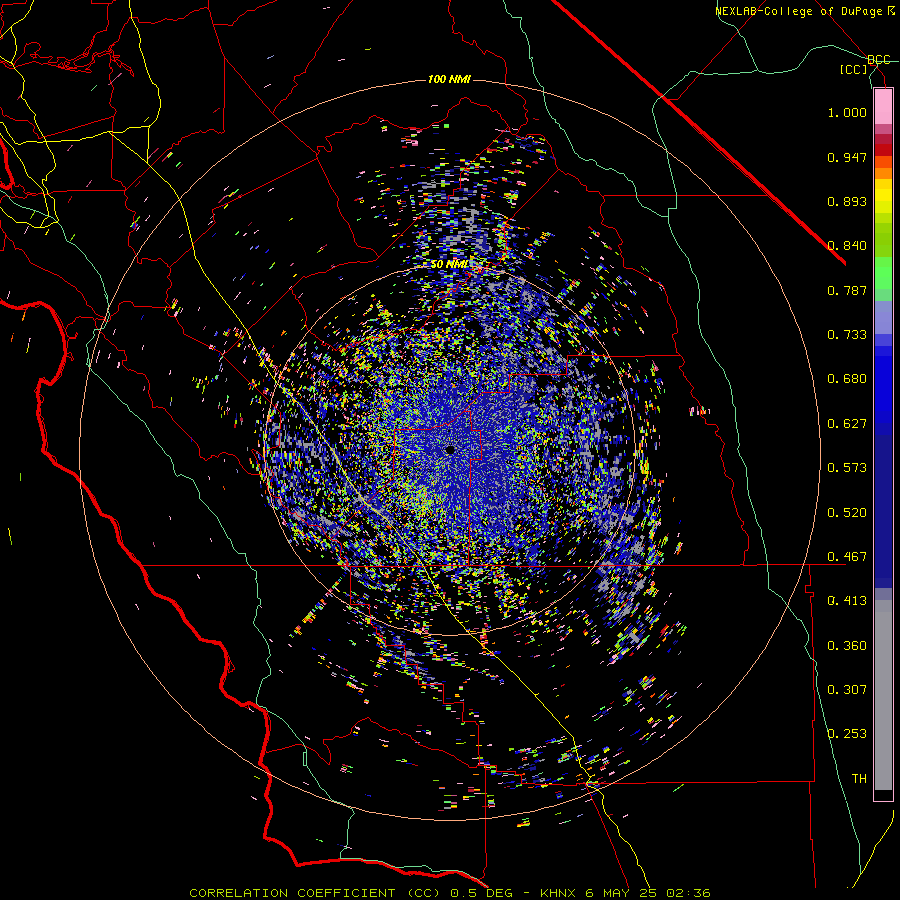This screenshot has height=900, width=900.
Task: Click the KHNX station ID in the footer
Action: click(560, 893)
